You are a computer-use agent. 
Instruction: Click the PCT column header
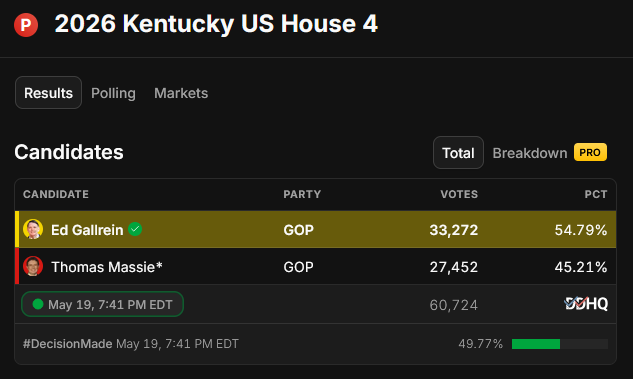(x=596, y=194)
